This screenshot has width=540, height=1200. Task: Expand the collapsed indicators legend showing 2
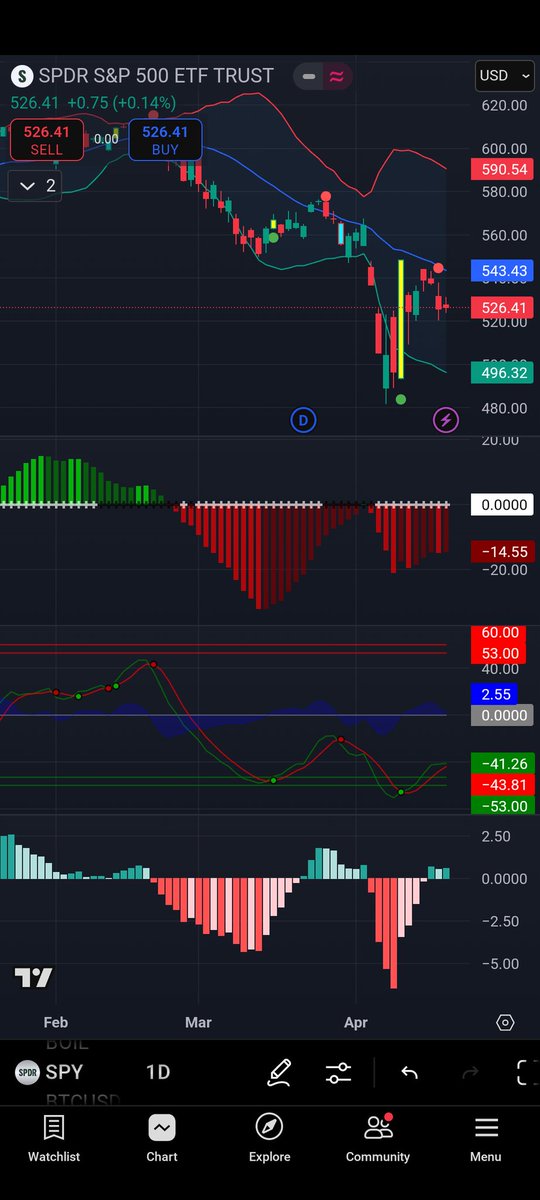click(x=37, y=186)
